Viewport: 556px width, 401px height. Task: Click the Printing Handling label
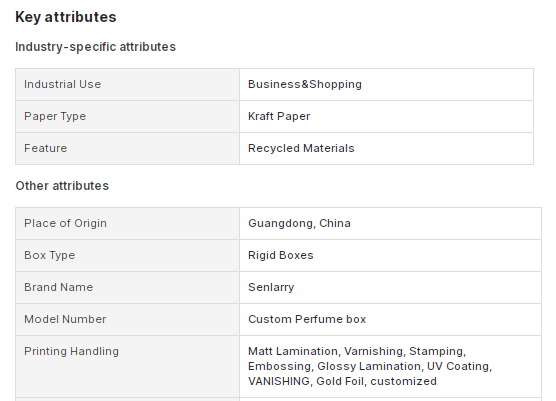coord(71,351)
